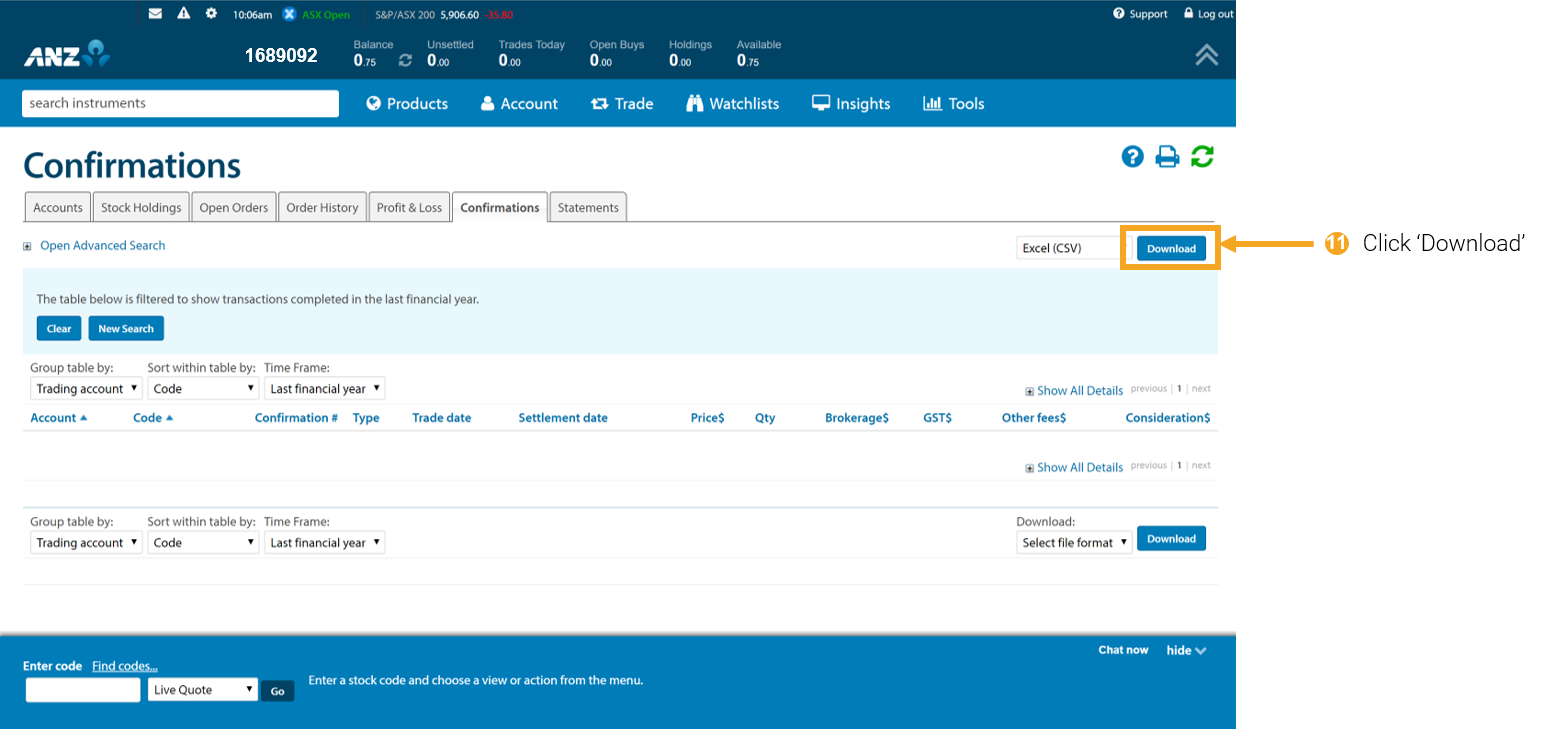Click the alerts warning icon
The width and height of the screenshot is (1542, 729).
coord(183,13)
